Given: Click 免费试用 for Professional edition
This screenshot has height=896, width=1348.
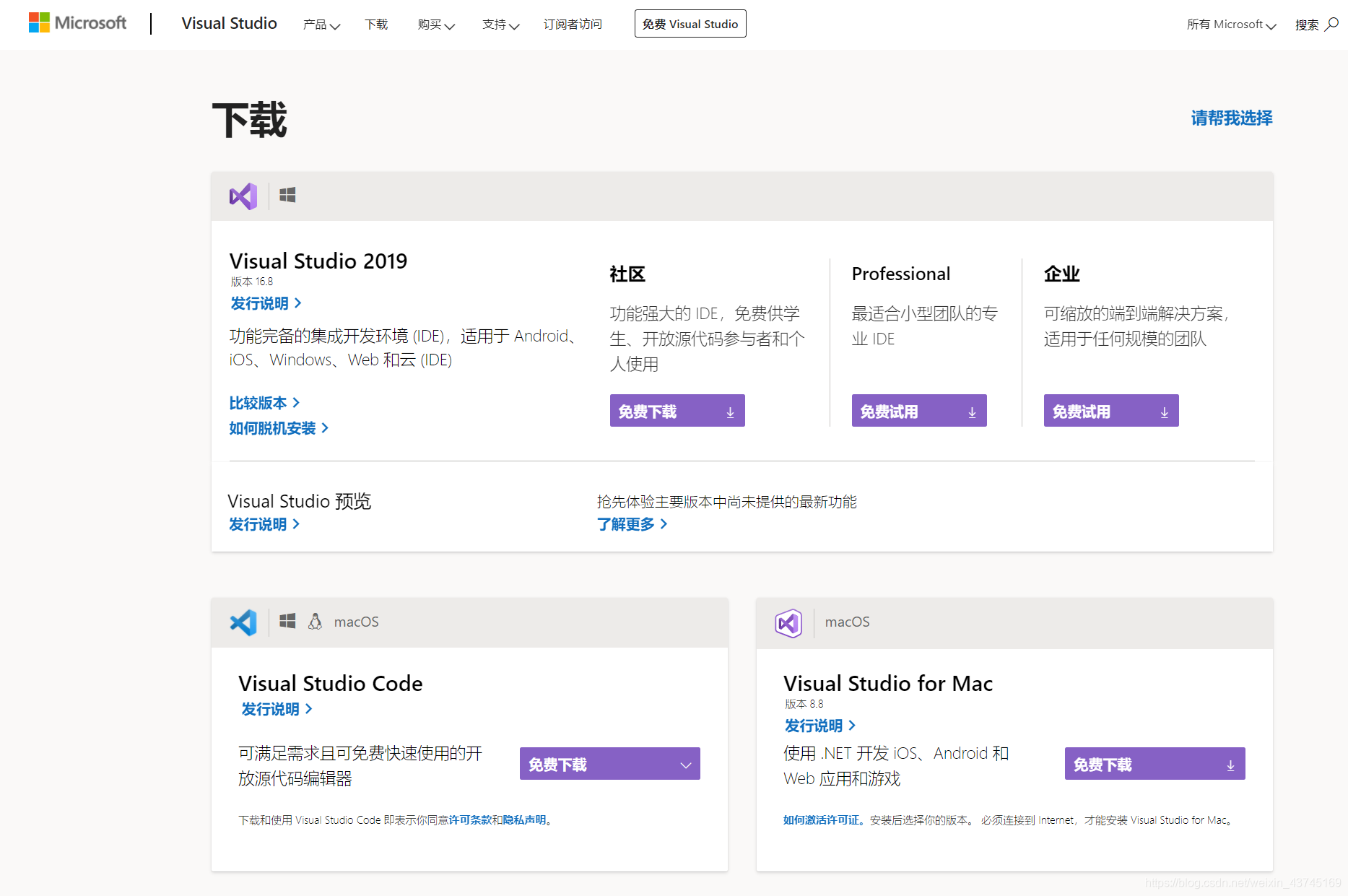Looking at the screenshot, I should click(x=919, y=411).
